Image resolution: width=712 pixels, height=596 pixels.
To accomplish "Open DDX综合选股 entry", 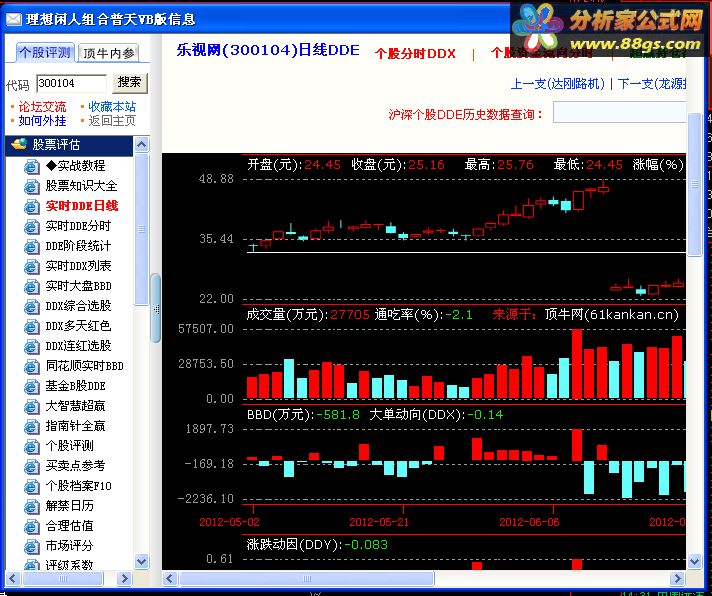I will (x=78, y=305).
